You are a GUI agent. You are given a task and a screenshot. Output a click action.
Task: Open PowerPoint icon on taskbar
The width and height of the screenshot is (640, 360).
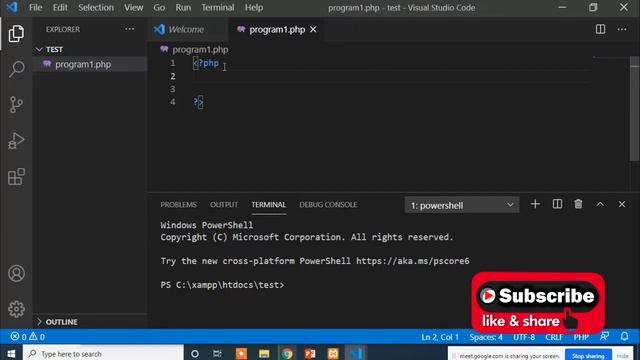point(310,354)
